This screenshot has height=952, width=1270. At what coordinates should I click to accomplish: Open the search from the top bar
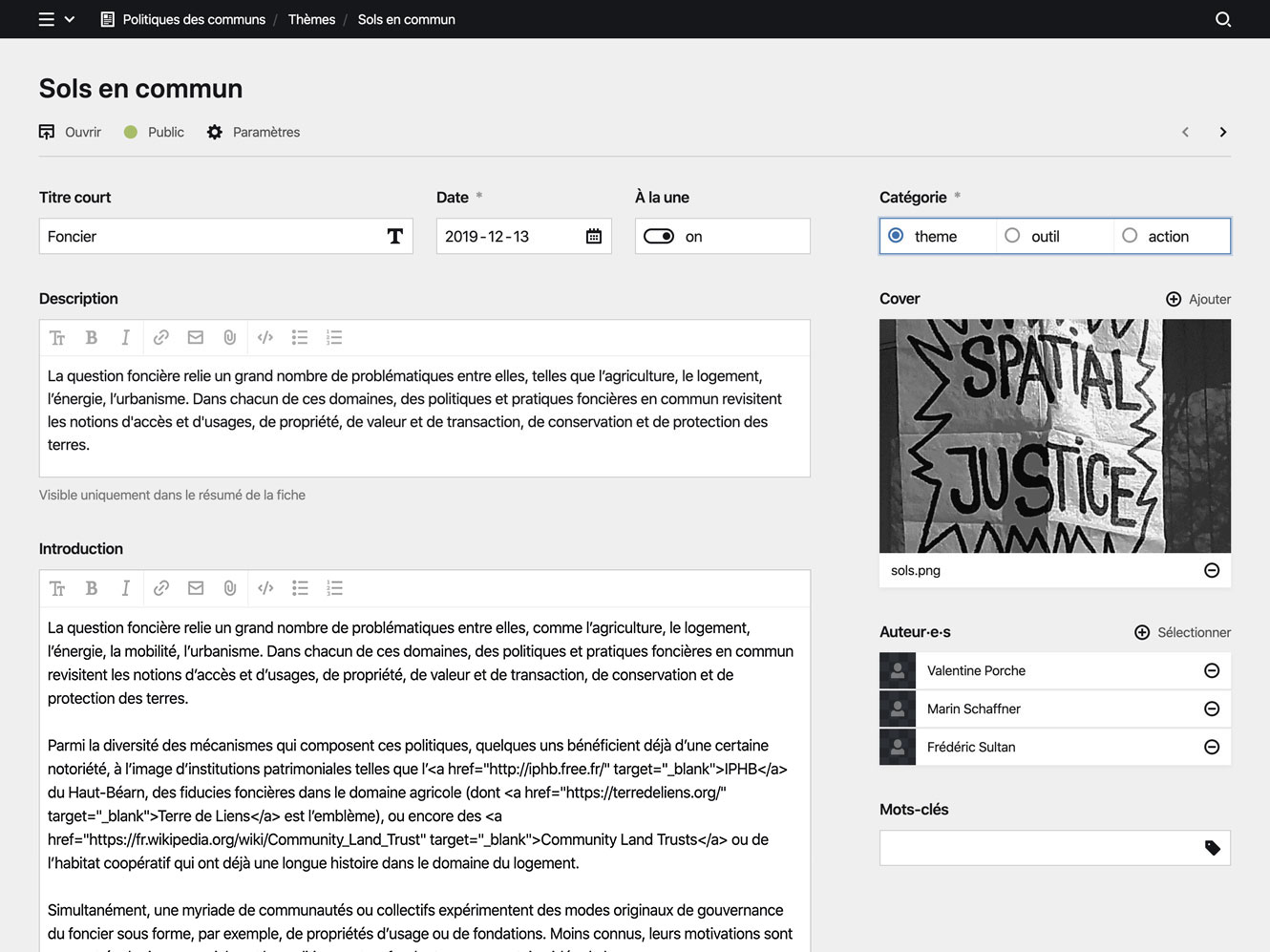click(1223, 19)
